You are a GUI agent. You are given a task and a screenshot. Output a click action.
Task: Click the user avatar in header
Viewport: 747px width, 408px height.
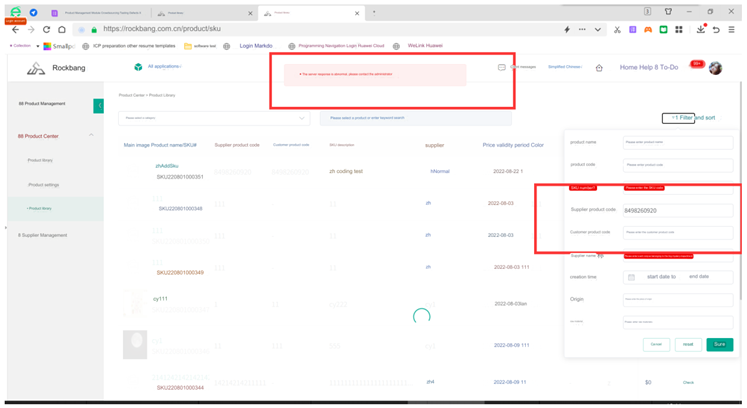[715, 68]
